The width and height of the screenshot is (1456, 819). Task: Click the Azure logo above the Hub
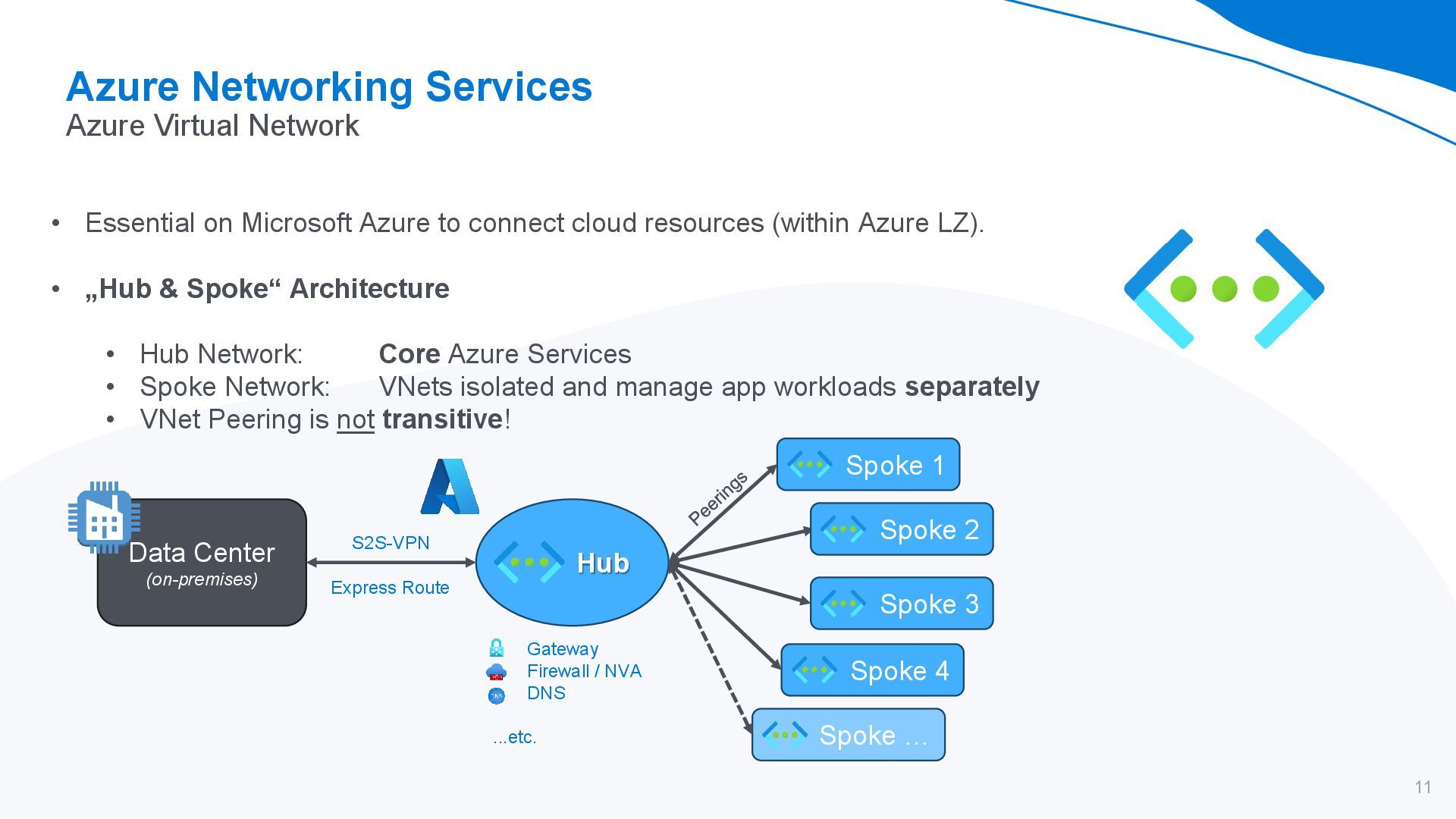pyautogui.click(x=450, y=487)
